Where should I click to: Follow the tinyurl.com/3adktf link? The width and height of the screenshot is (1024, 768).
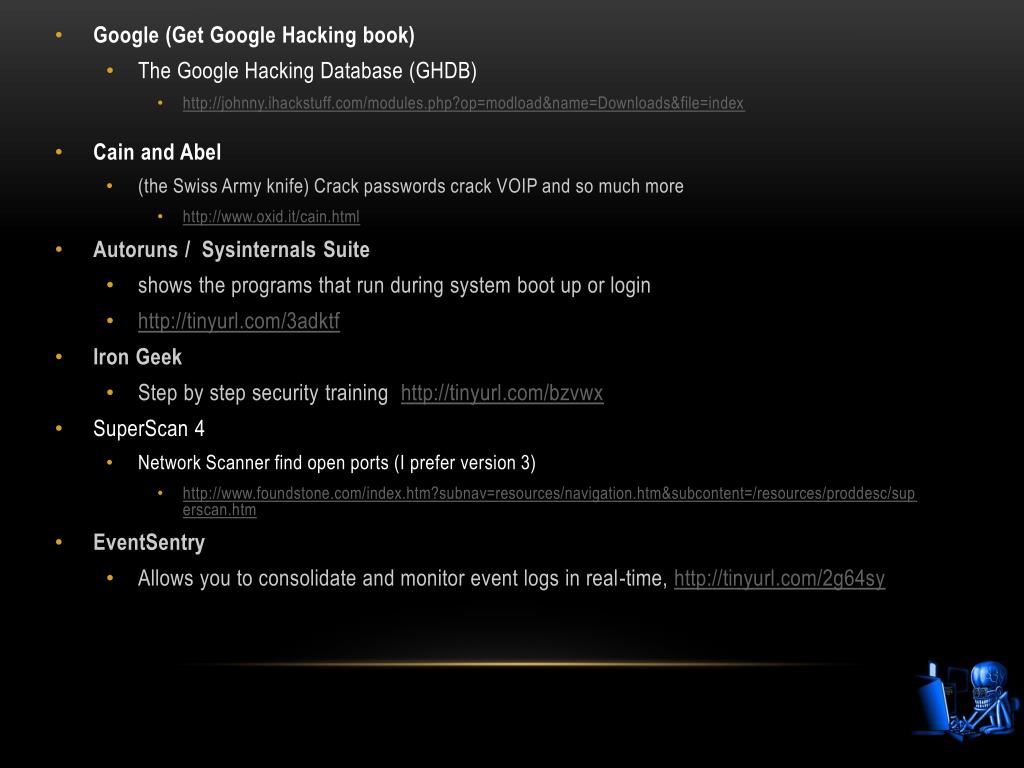click(x=239, y=321)
